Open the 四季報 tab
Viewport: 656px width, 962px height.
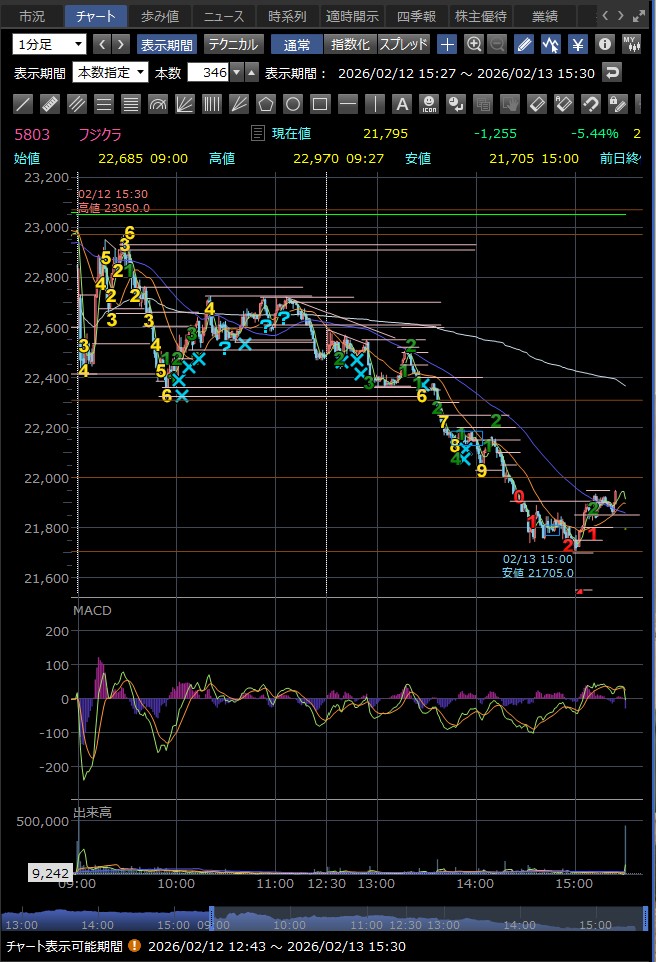[x=416, y=16]
